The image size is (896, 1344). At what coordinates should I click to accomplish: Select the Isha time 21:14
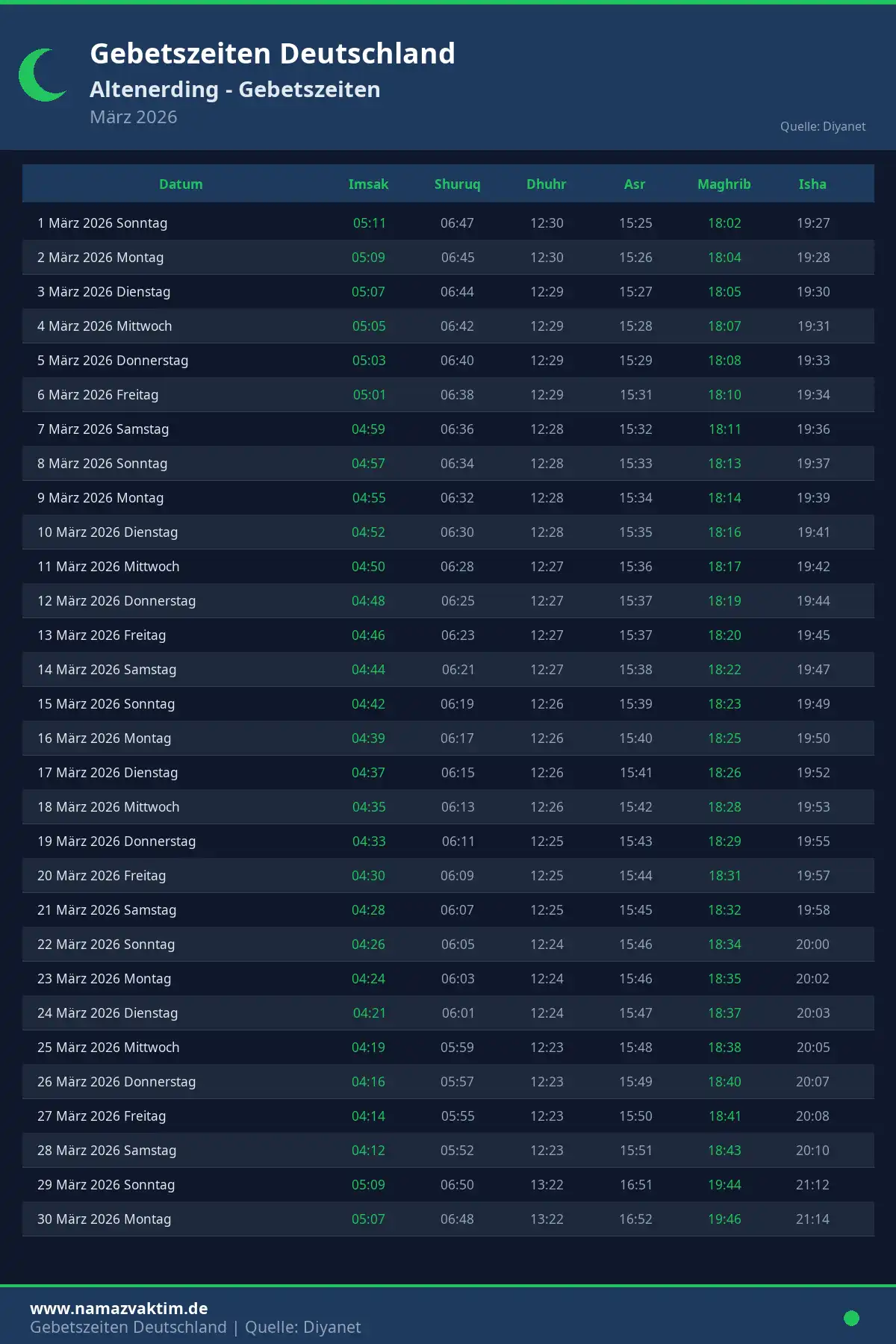coord(812,1219)
